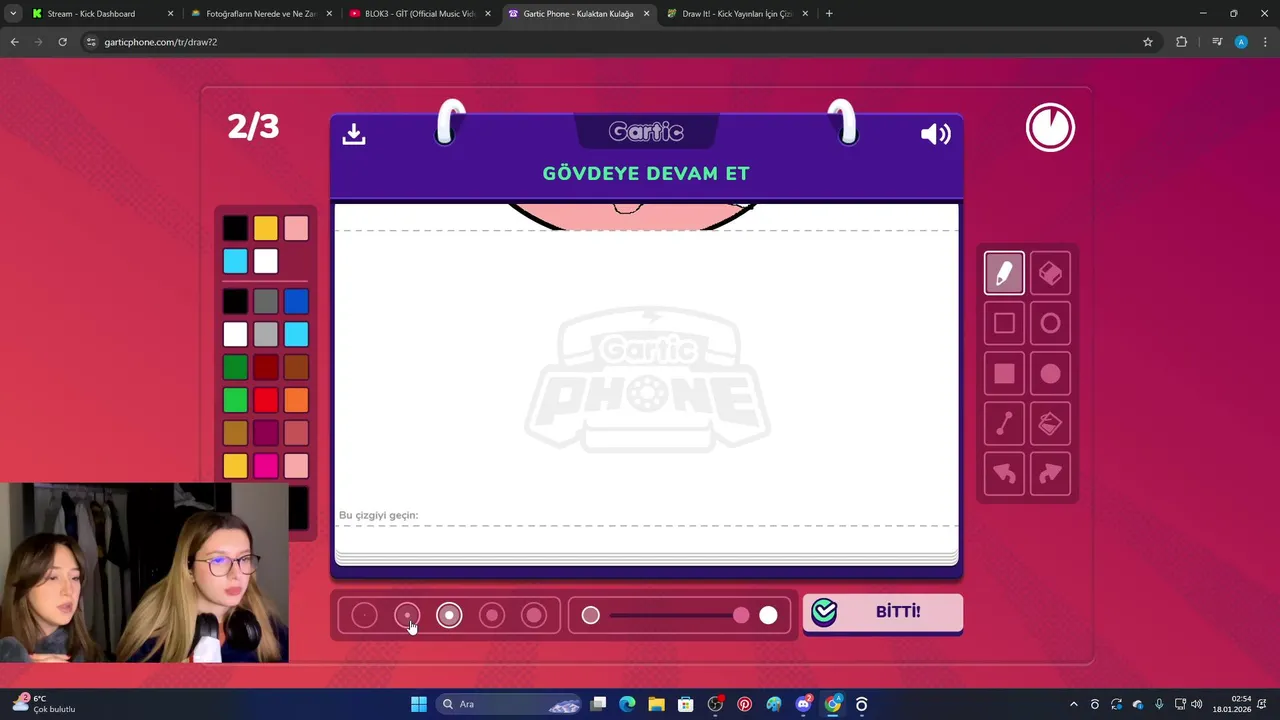This screenshot has height=720, width=1280.
Task: Show hidden system tray icons
Action: pos(1074,704)
